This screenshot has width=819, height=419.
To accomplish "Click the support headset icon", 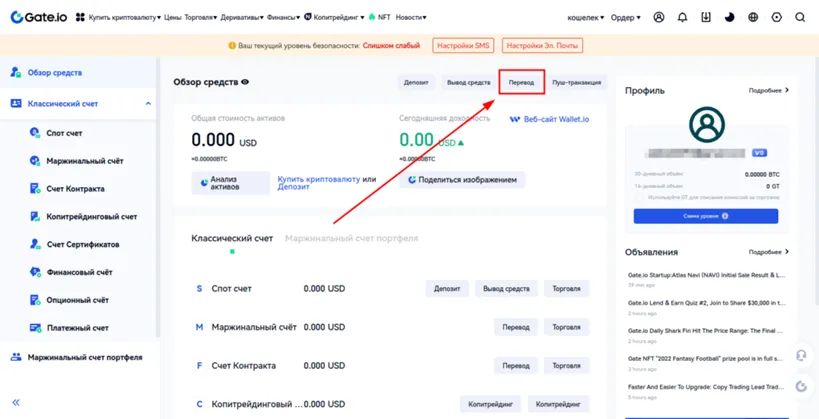I will tap(801, 355).
